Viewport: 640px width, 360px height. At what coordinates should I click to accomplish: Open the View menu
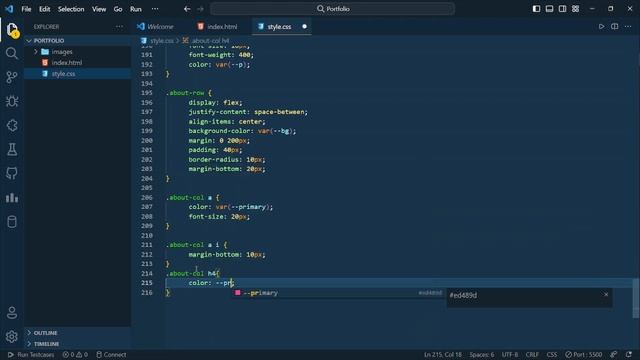click(99, 9)
